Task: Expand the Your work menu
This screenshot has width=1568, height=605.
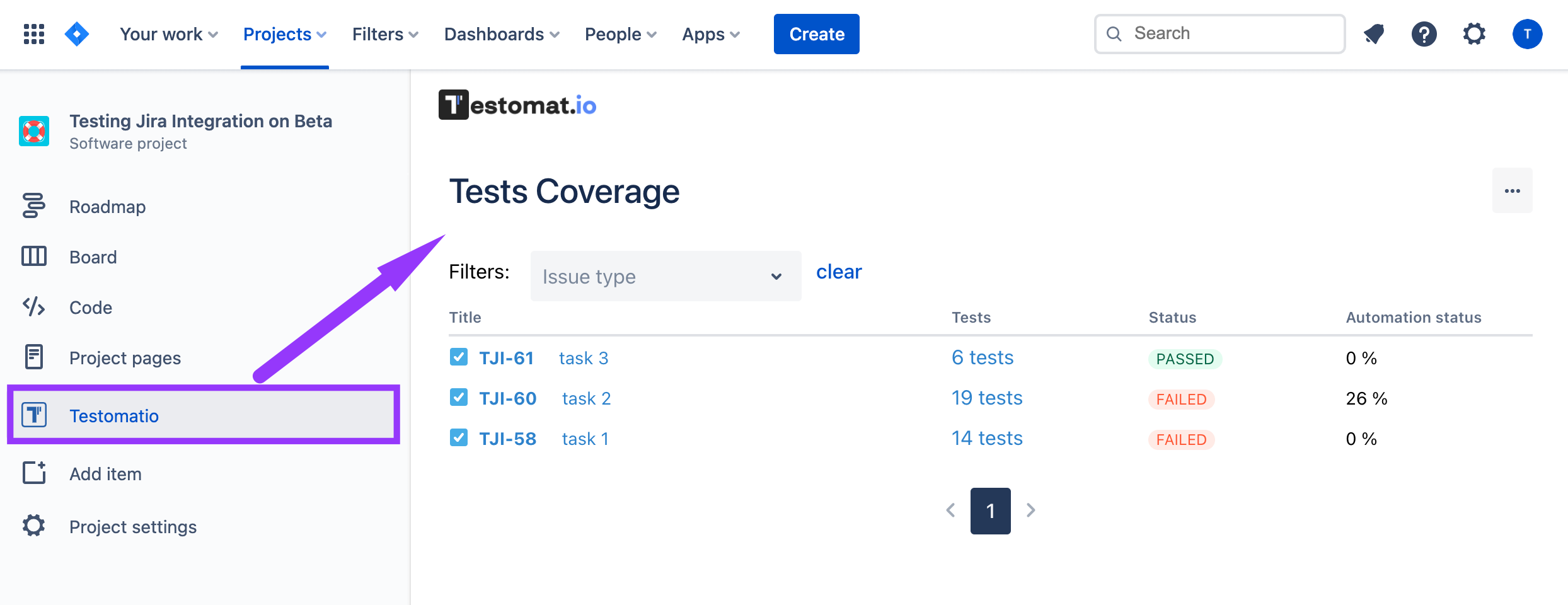Action: click(168, 34)
